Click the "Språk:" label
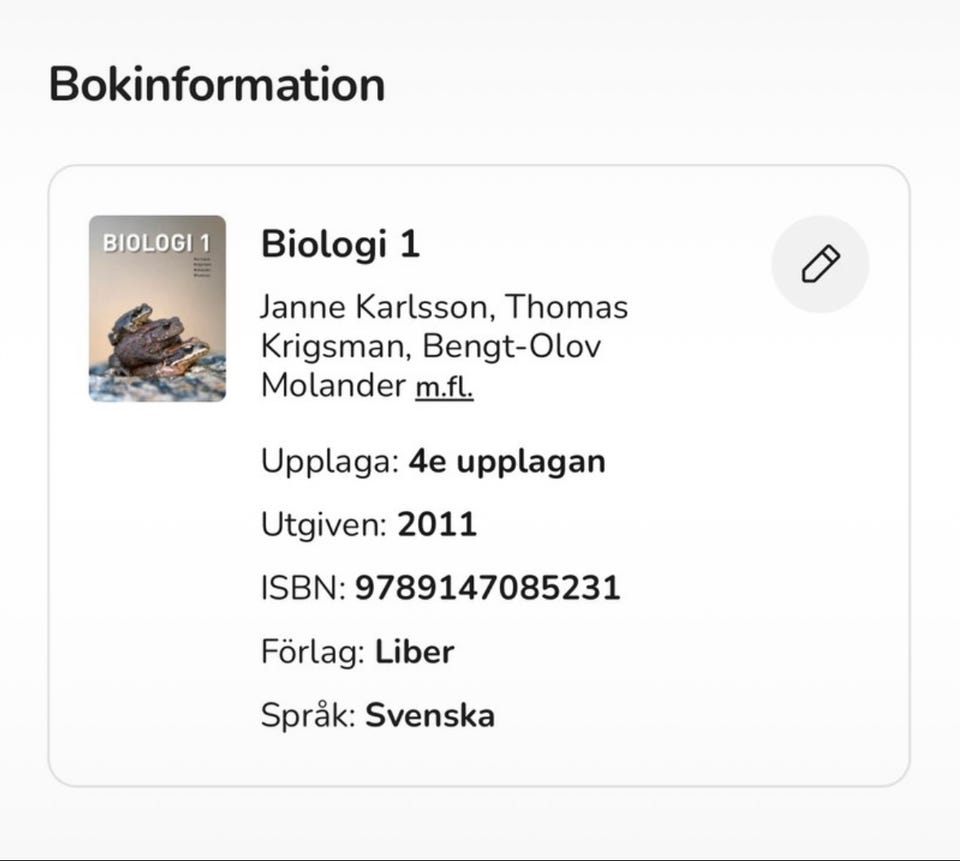 pos(308,716)
